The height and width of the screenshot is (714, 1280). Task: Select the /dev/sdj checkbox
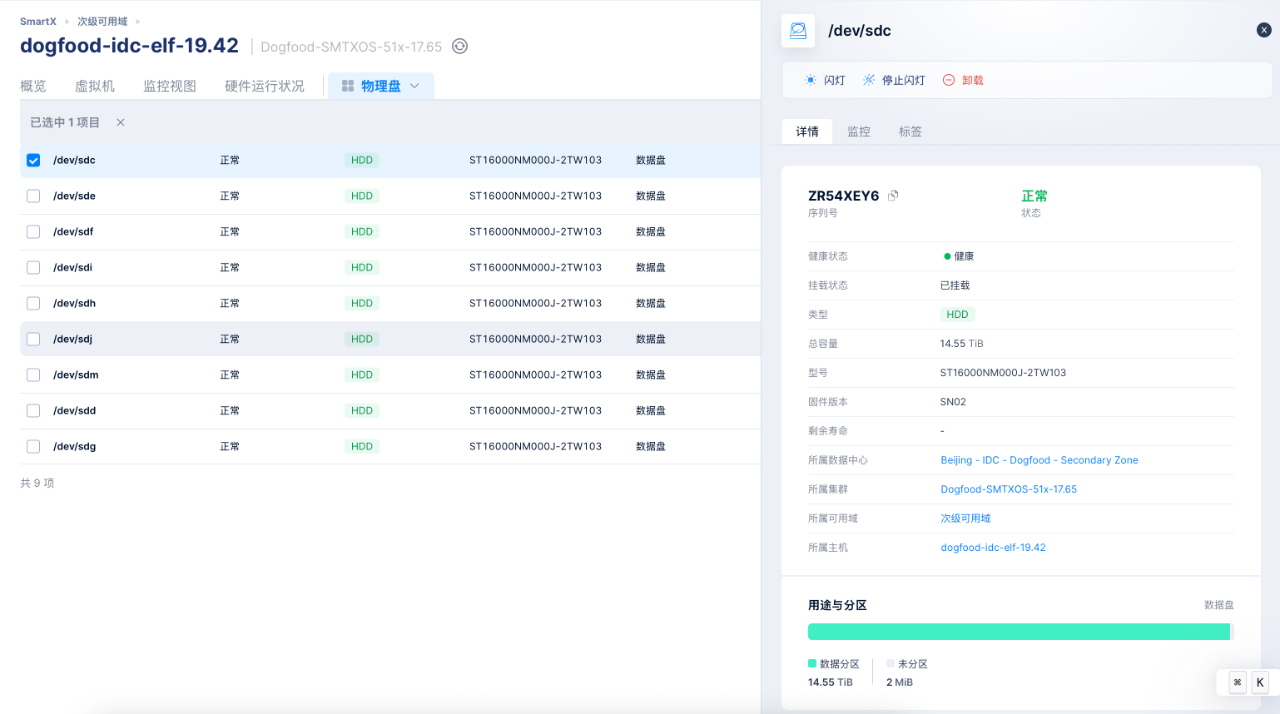click(x=33, y=339)
